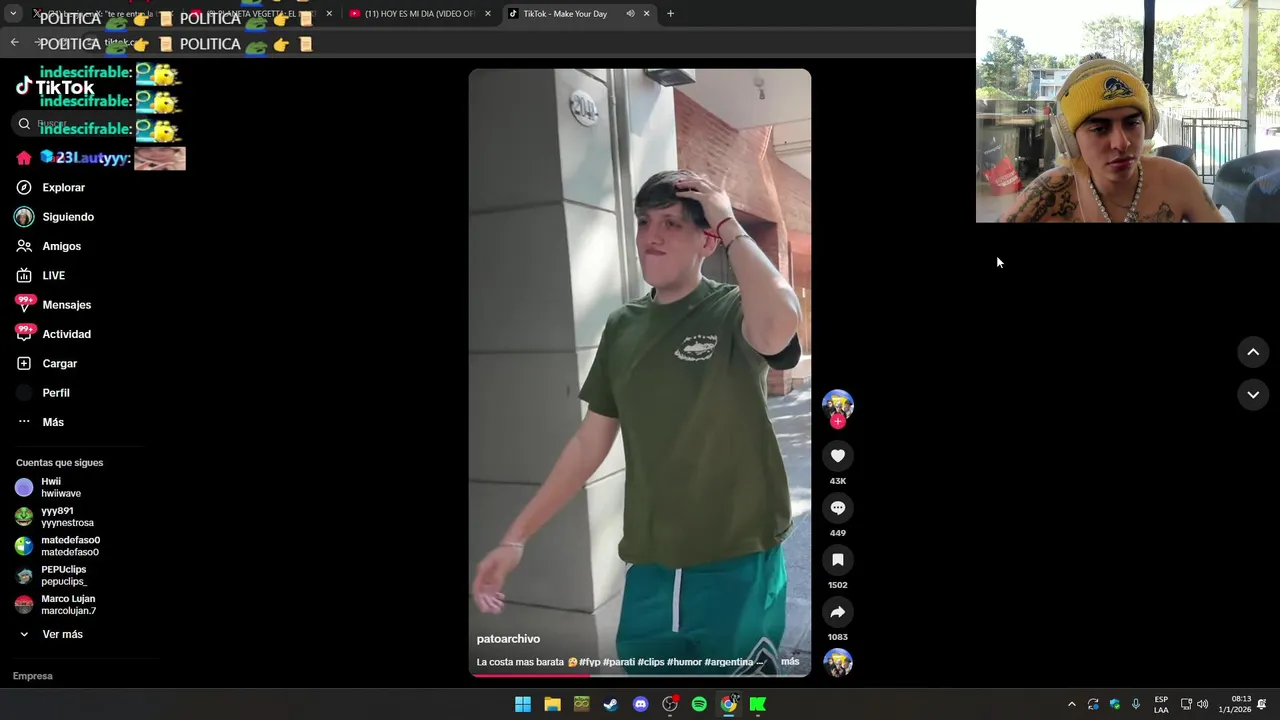Viewport: 1280px width, 720px height.
Task: Show hidden system tray icons
Action: [x=1072, y=704]
